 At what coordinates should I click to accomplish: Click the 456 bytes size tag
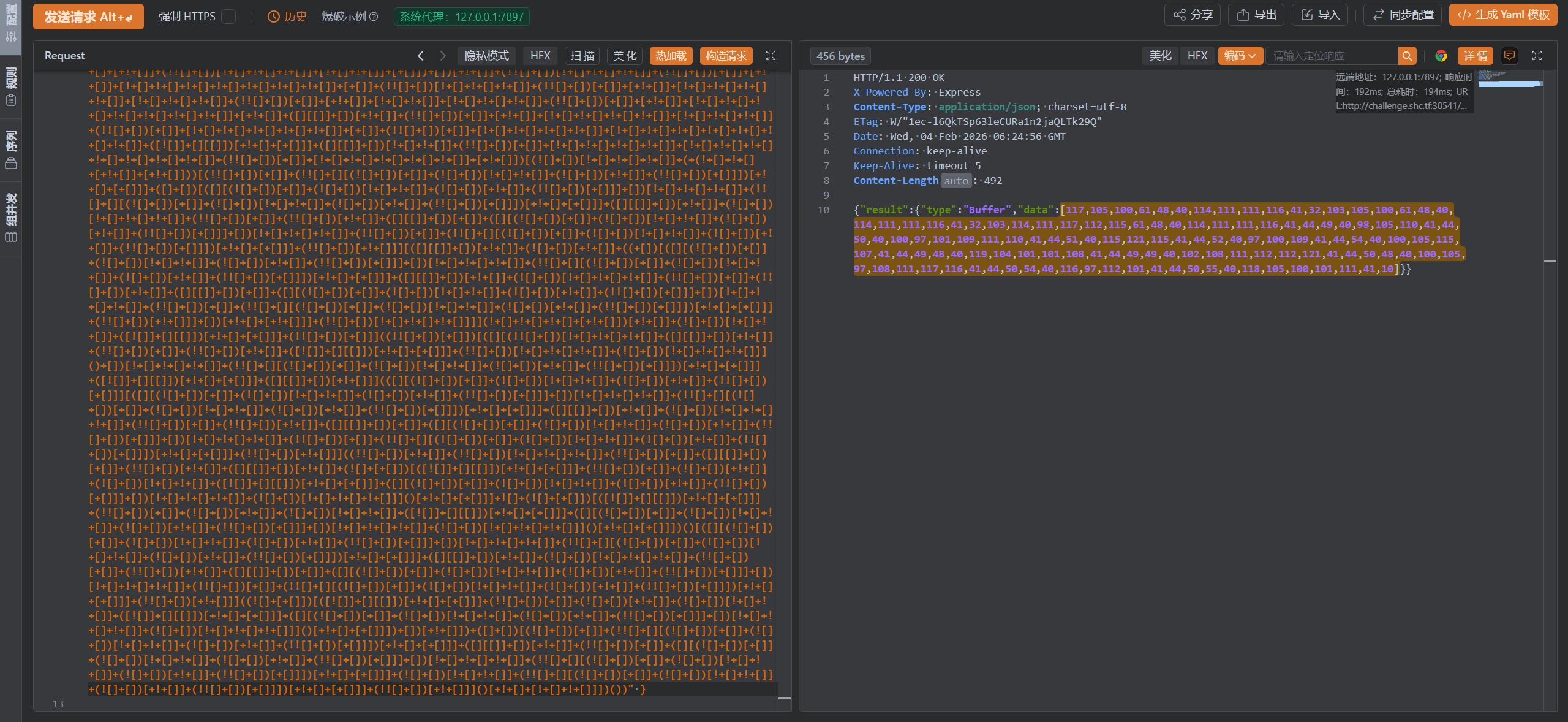(840, 56)
